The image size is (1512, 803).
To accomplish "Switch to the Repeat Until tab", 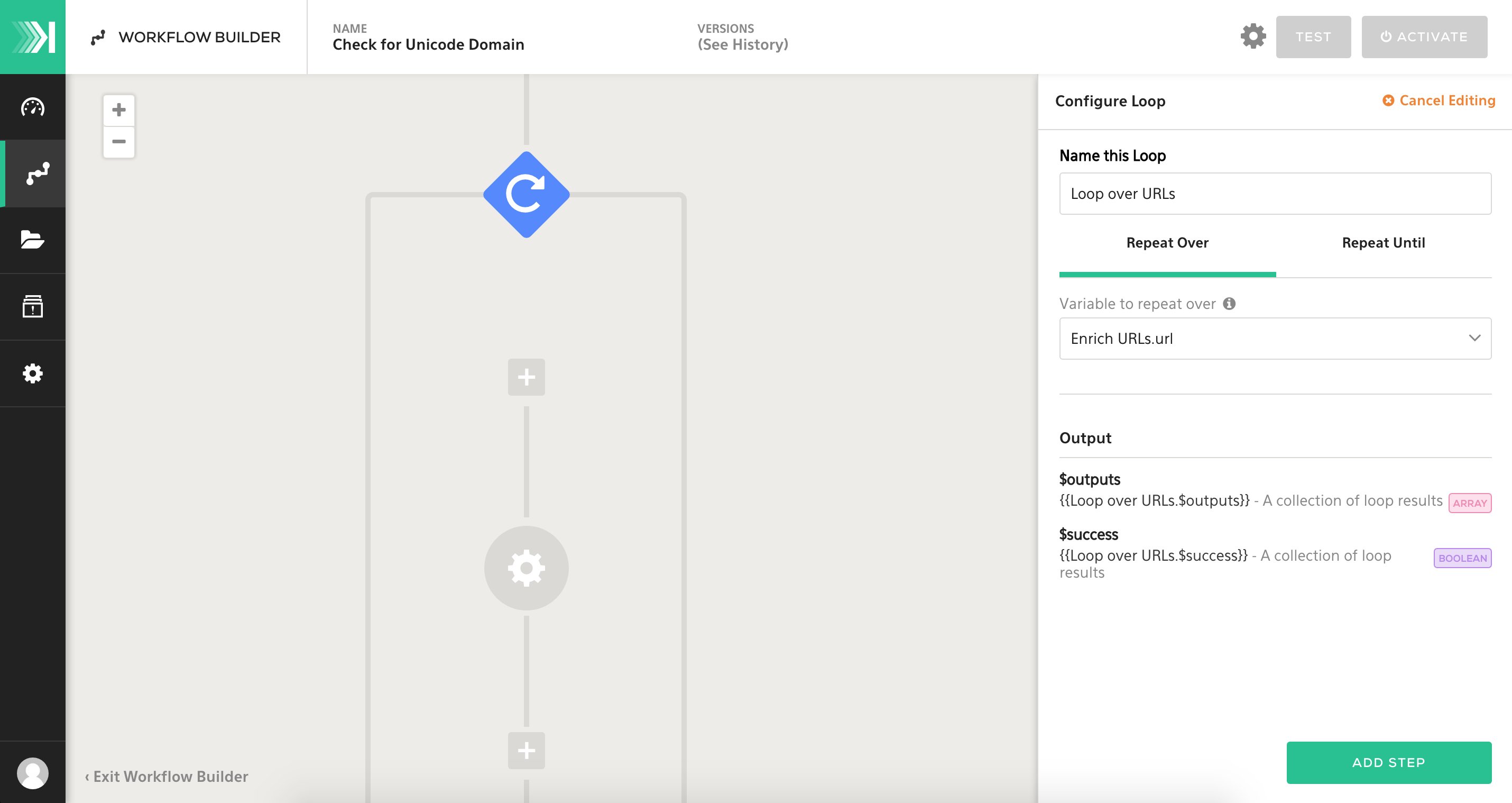I will (1383, 243).
